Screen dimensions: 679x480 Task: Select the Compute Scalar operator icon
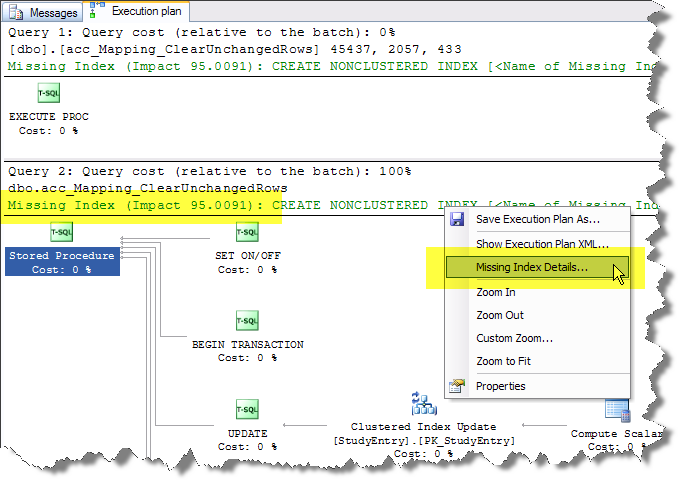coord(617,410)
